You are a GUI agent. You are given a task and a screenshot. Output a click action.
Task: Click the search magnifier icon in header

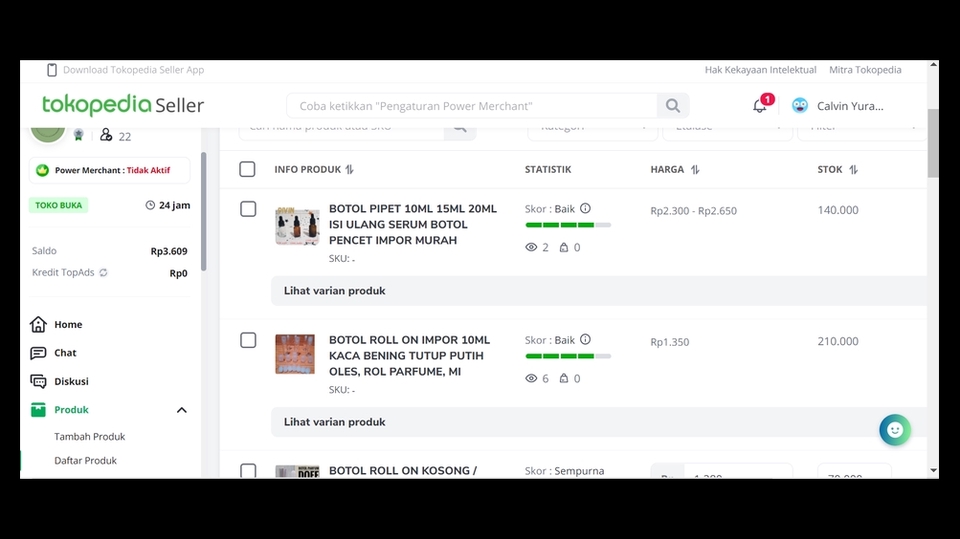[x=673, y=106]
